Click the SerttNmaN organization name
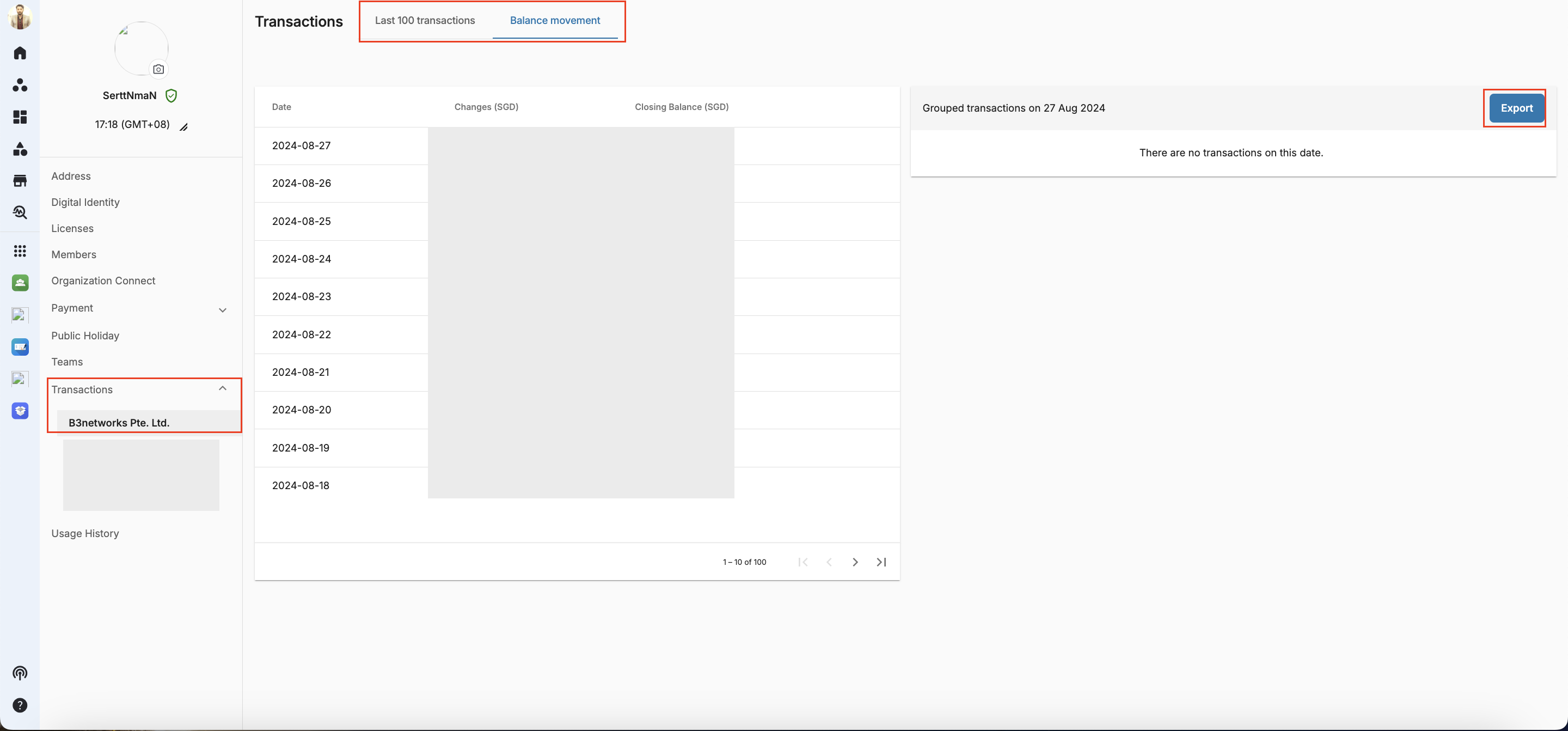Viewport: 1568px width, 731px height. coord(130,96)
